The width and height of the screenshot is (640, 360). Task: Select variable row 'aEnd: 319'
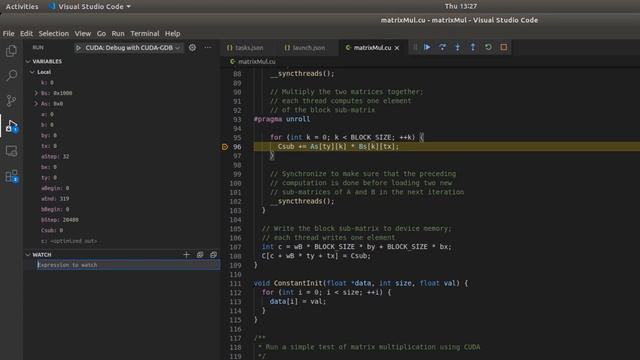click(x=121, y=199)
